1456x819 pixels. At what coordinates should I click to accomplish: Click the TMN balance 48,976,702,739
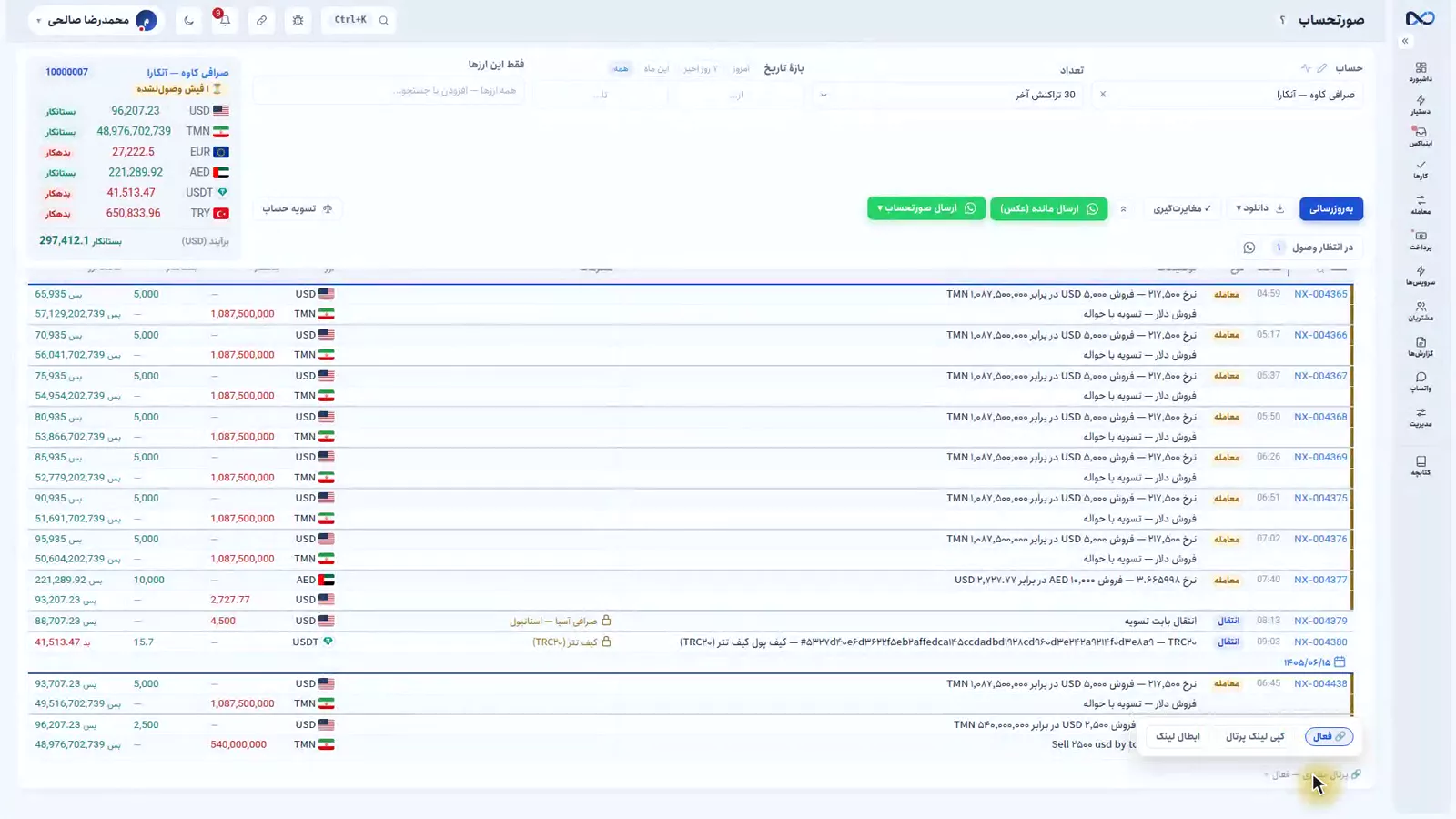coord(134,131)
